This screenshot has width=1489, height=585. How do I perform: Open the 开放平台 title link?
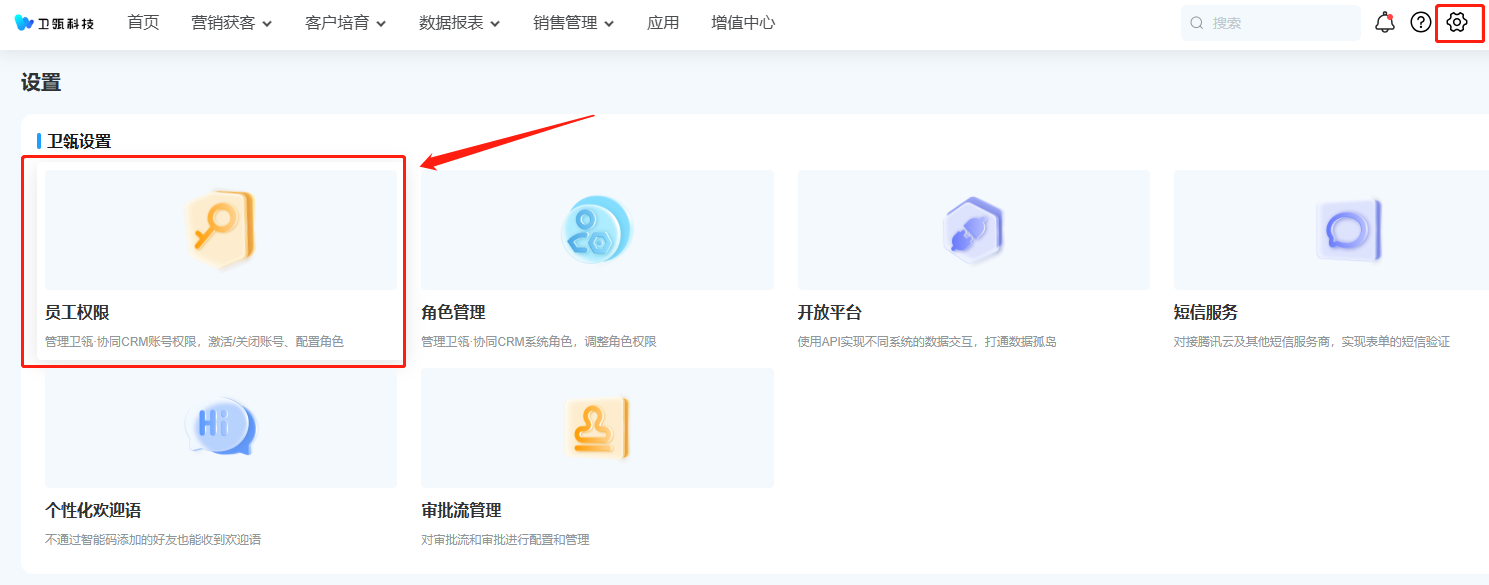[829, 313]
